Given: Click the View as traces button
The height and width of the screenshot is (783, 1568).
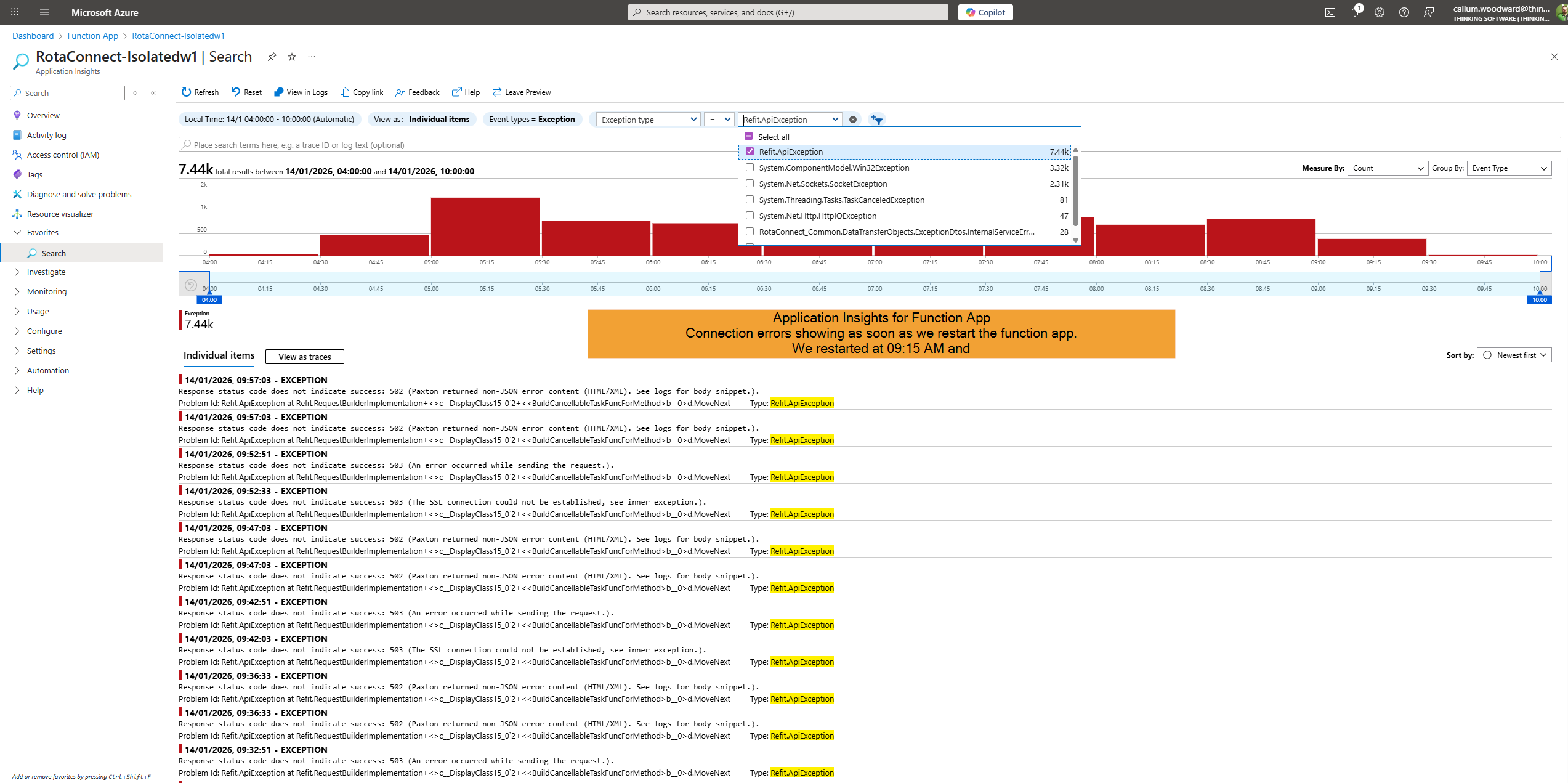Looking at the screenshot, I should pos(305,357).
